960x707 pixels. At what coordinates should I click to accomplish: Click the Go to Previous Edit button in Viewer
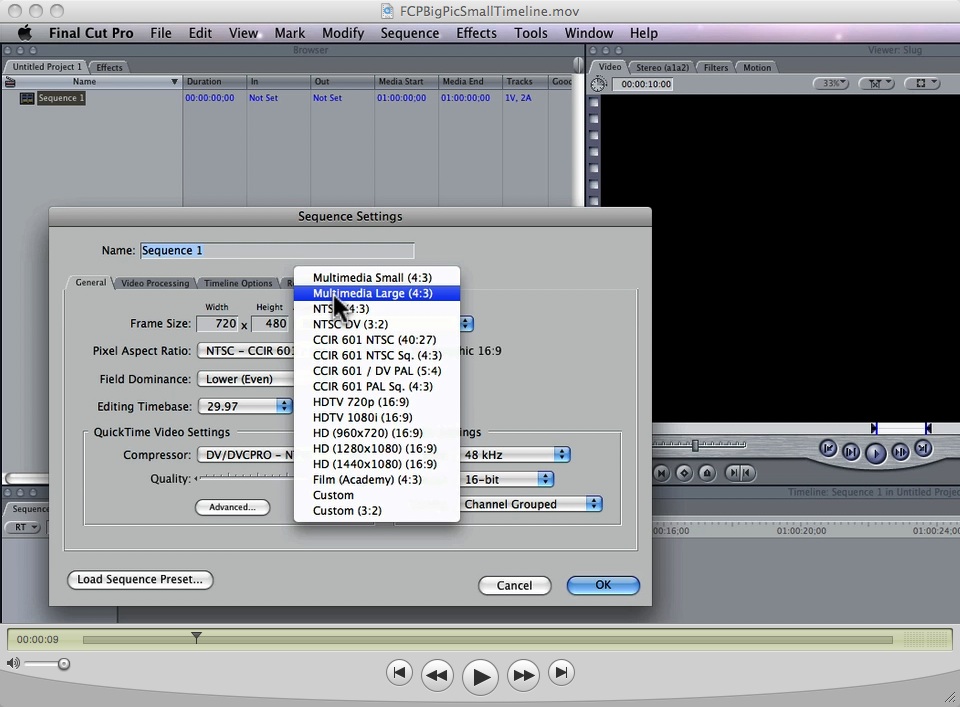pyautogui.click(x=828, y=449)
